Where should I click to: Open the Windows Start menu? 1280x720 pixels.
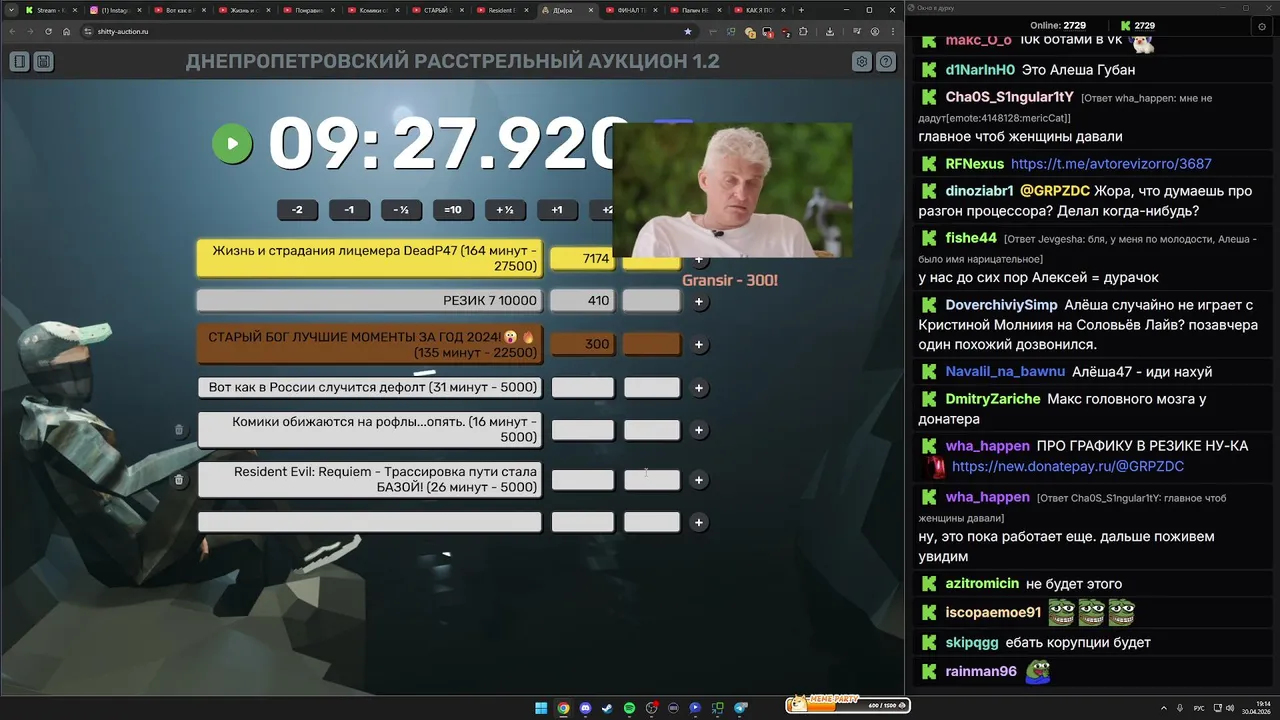tap(541, 708)
